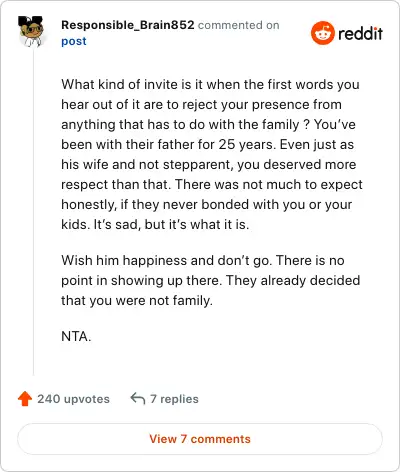Image resolution: width=400 pixels, height=472 pixels.
Task: Click the '240 upvotes' count
Action: point(73,399)
